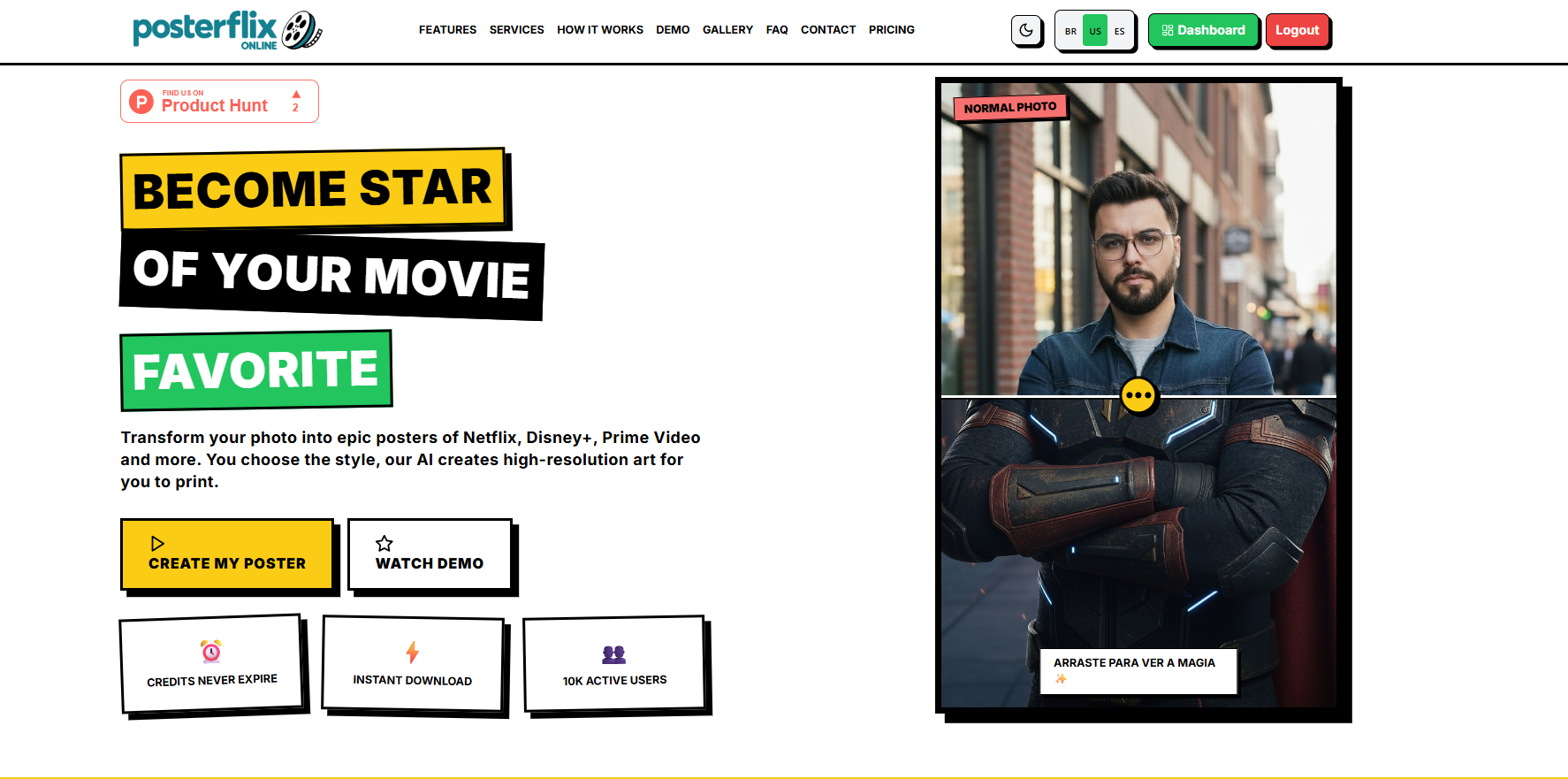
Task: Click the Credits Never Expire text
Action: (x=212, y=680)
